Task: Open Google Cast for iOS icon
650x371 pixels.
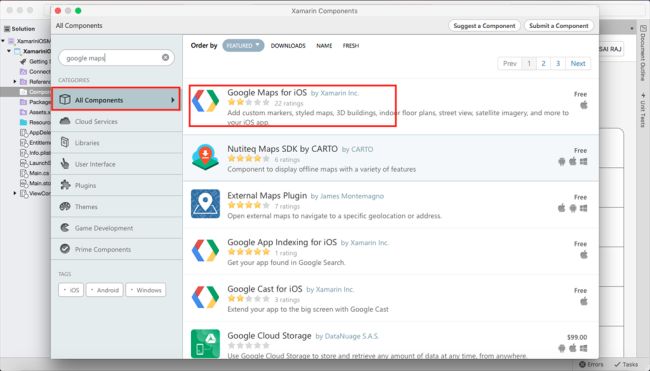Action: [x=205, y=297]
